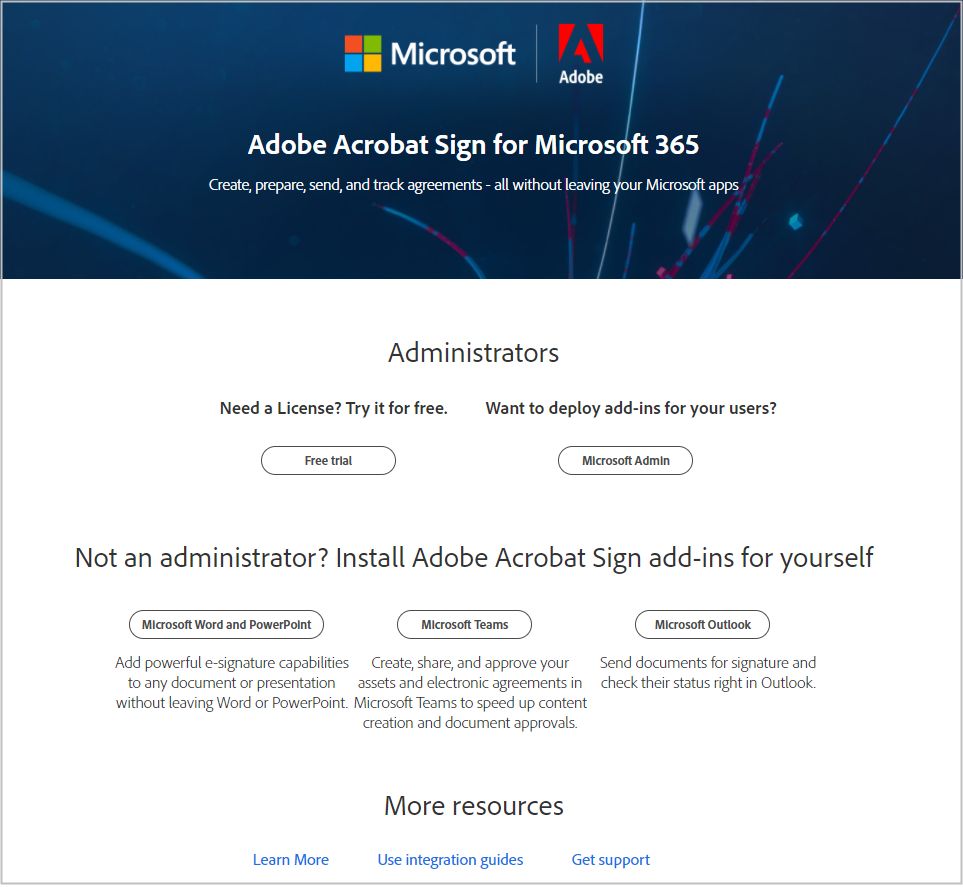Follow the Use integration guides link
Image resolution: width=963 pixels, height=887 pixels.
pos(450,860)
